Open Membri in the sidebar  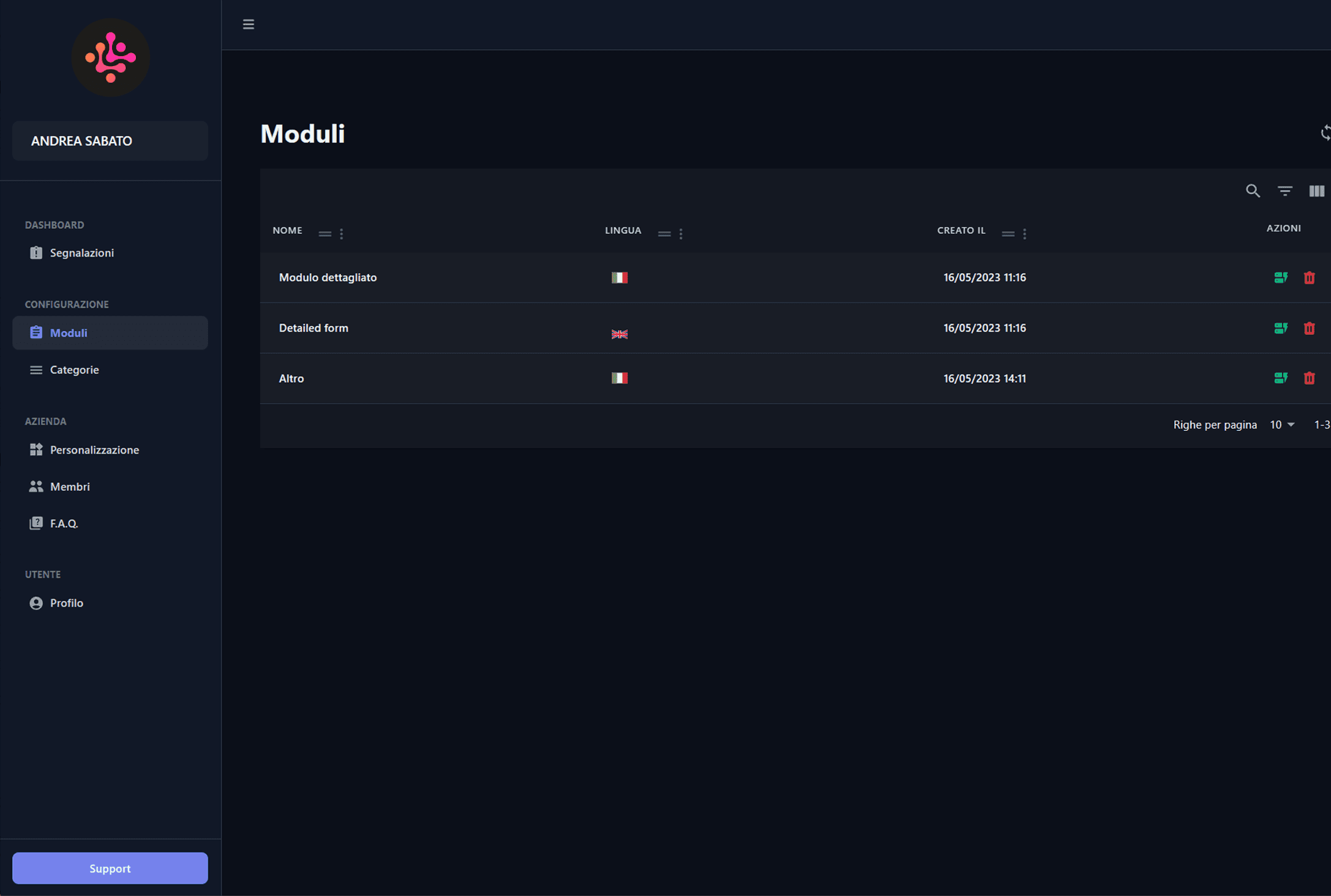(110, 487)
